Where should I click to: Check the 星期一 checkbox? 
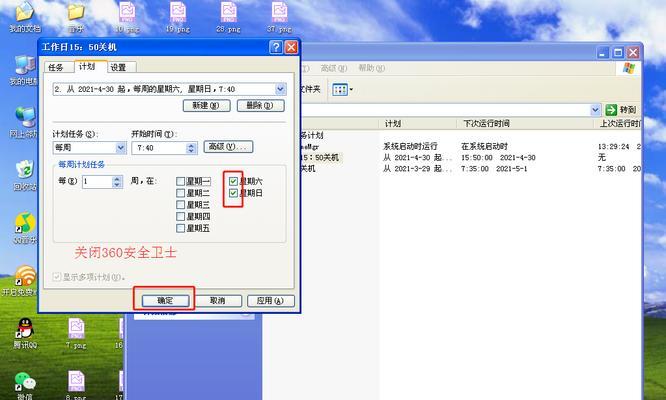point(180,181)
